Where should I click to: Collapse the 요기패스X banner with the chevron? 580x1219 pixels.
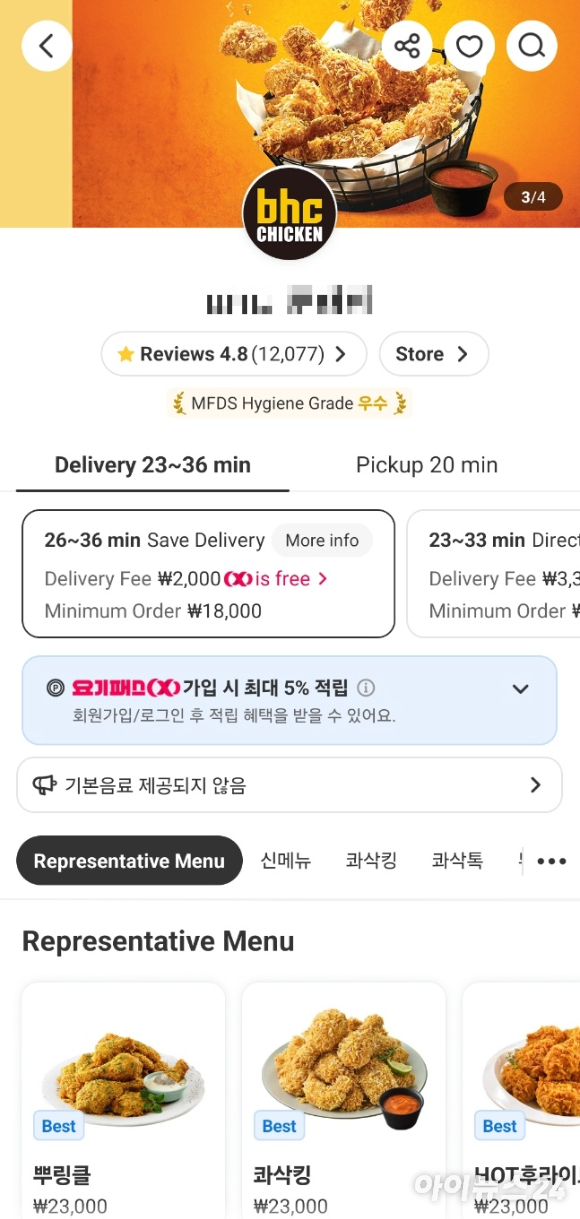coord(519,689)
